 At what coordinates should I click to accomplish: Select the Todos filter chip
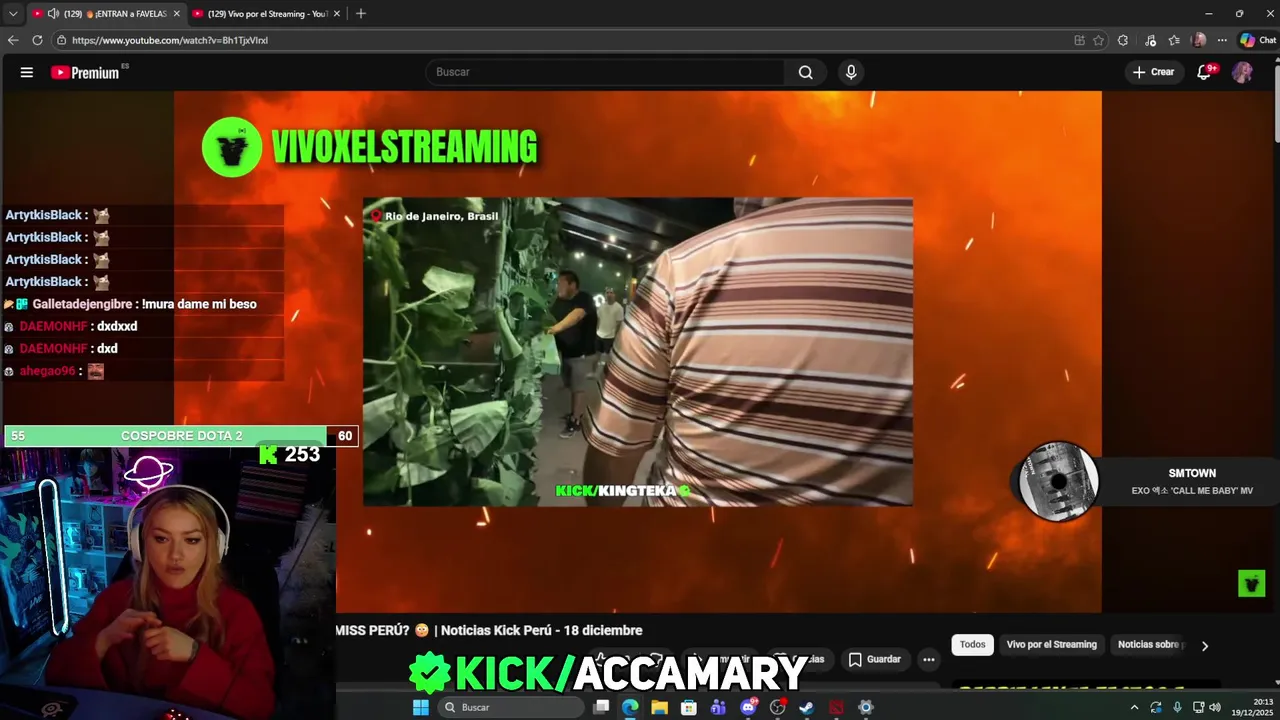pos(973,645)
